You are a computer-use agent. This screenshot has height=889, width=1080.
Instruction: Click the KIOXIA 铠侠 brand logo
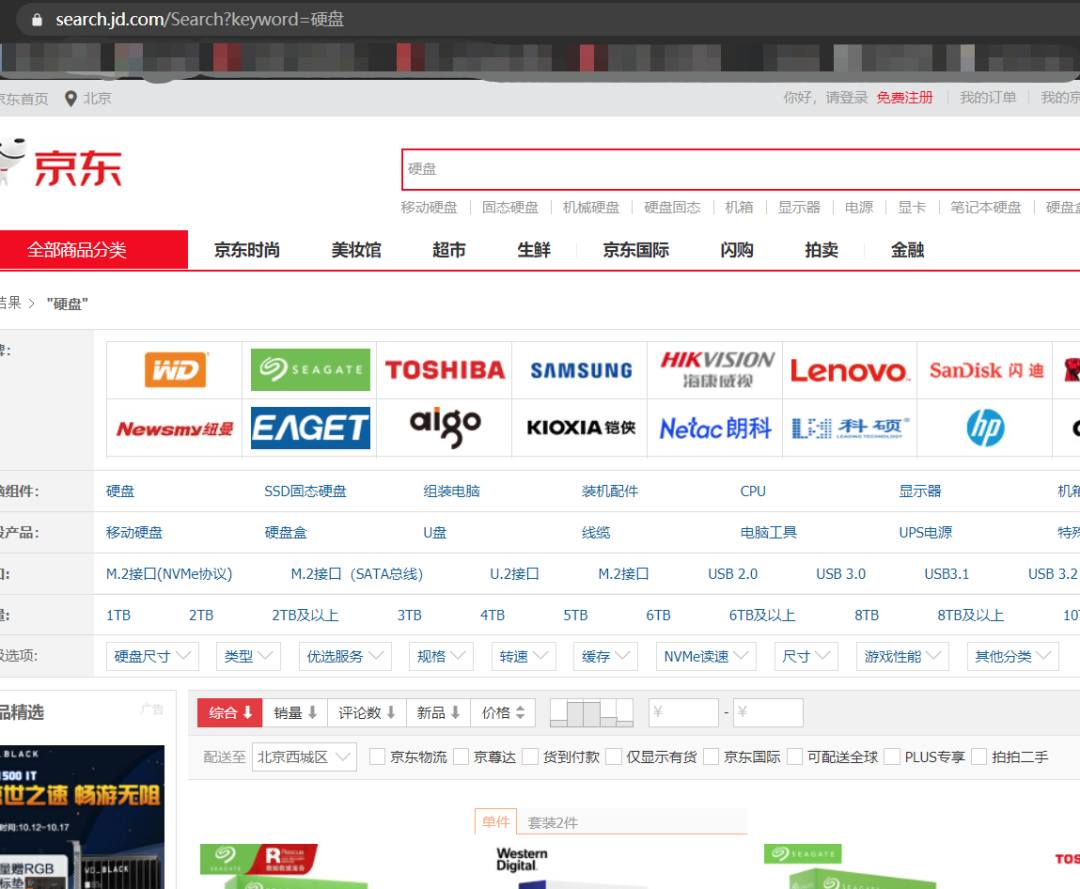pos(579,426)
